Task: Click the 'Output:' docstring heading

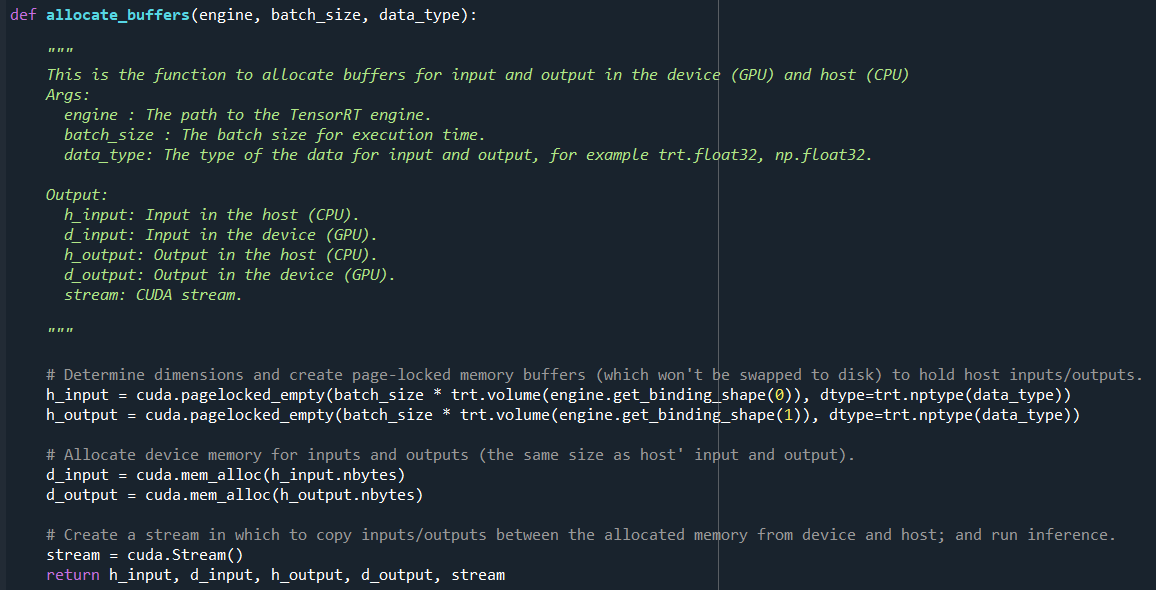Action: (x=77, y=195)
